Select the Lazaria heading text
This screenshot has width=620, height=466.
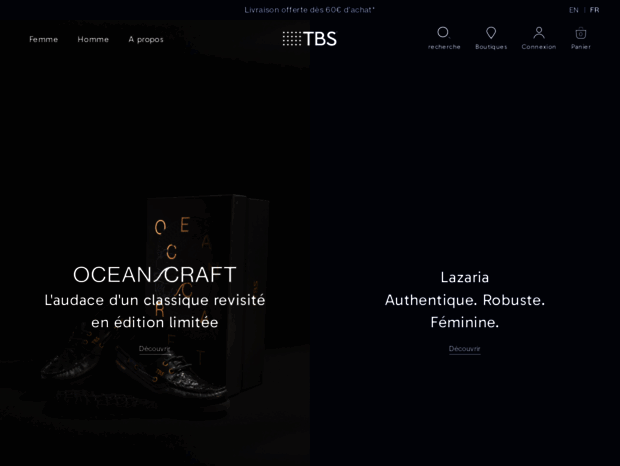465,277
